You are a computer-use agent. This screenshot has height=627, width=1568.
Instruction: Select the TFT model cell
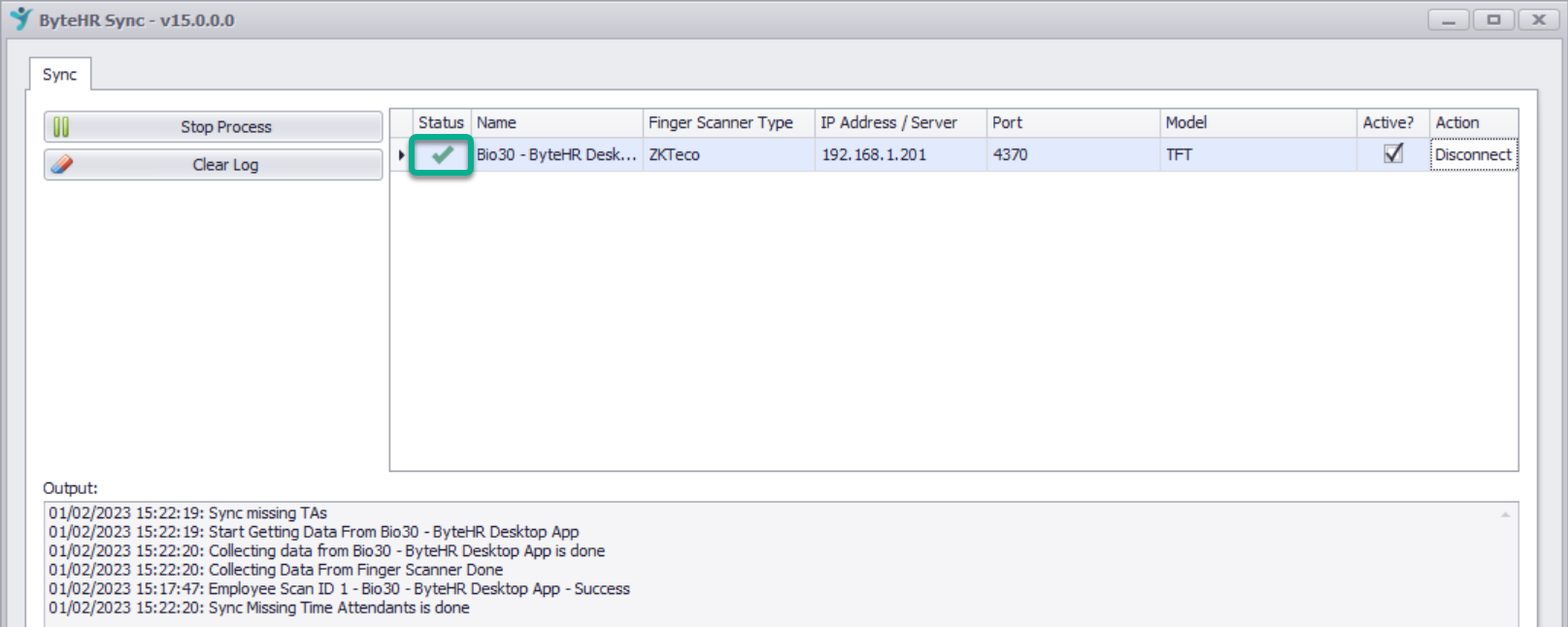(x=1258, y=154)
